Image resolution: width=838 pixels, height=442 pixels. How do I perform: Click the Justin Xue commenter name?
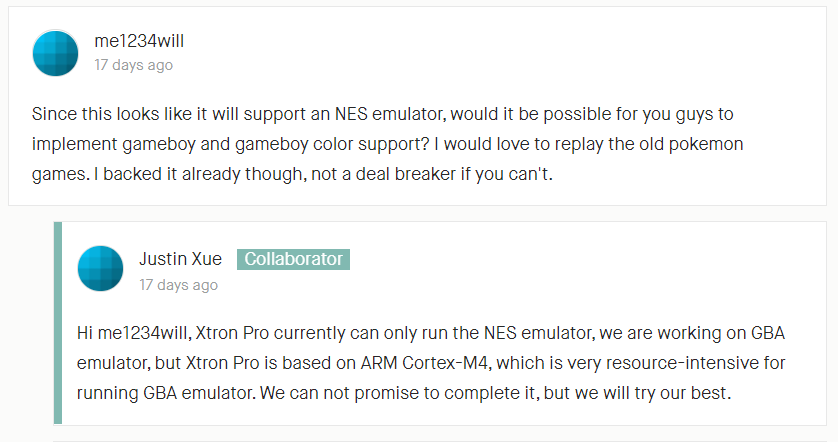point(180,259)
